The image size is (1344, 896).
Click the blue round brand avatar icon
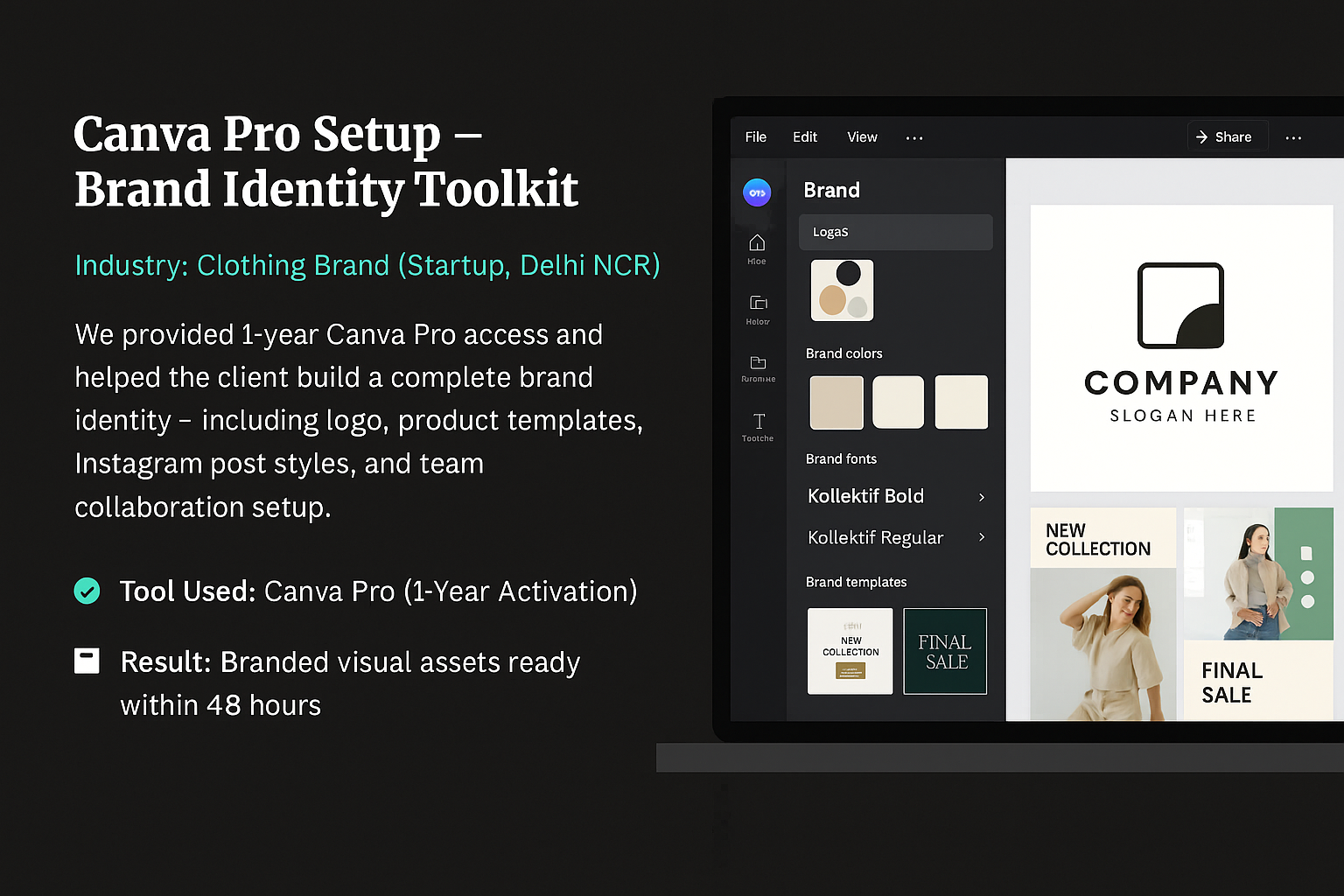757,192
